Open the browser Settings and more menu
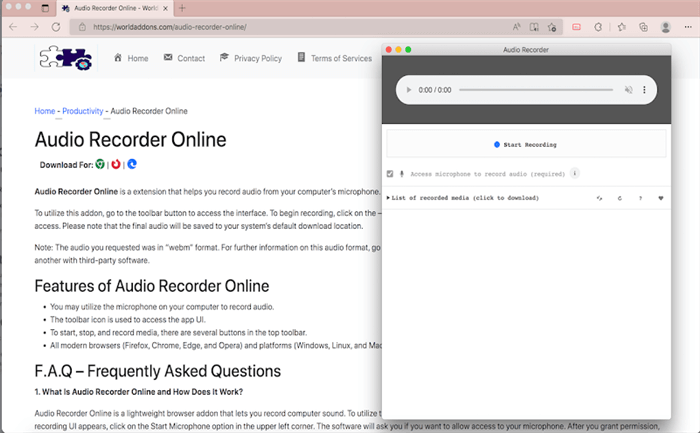Screen dimensions: 700x433 688,27
